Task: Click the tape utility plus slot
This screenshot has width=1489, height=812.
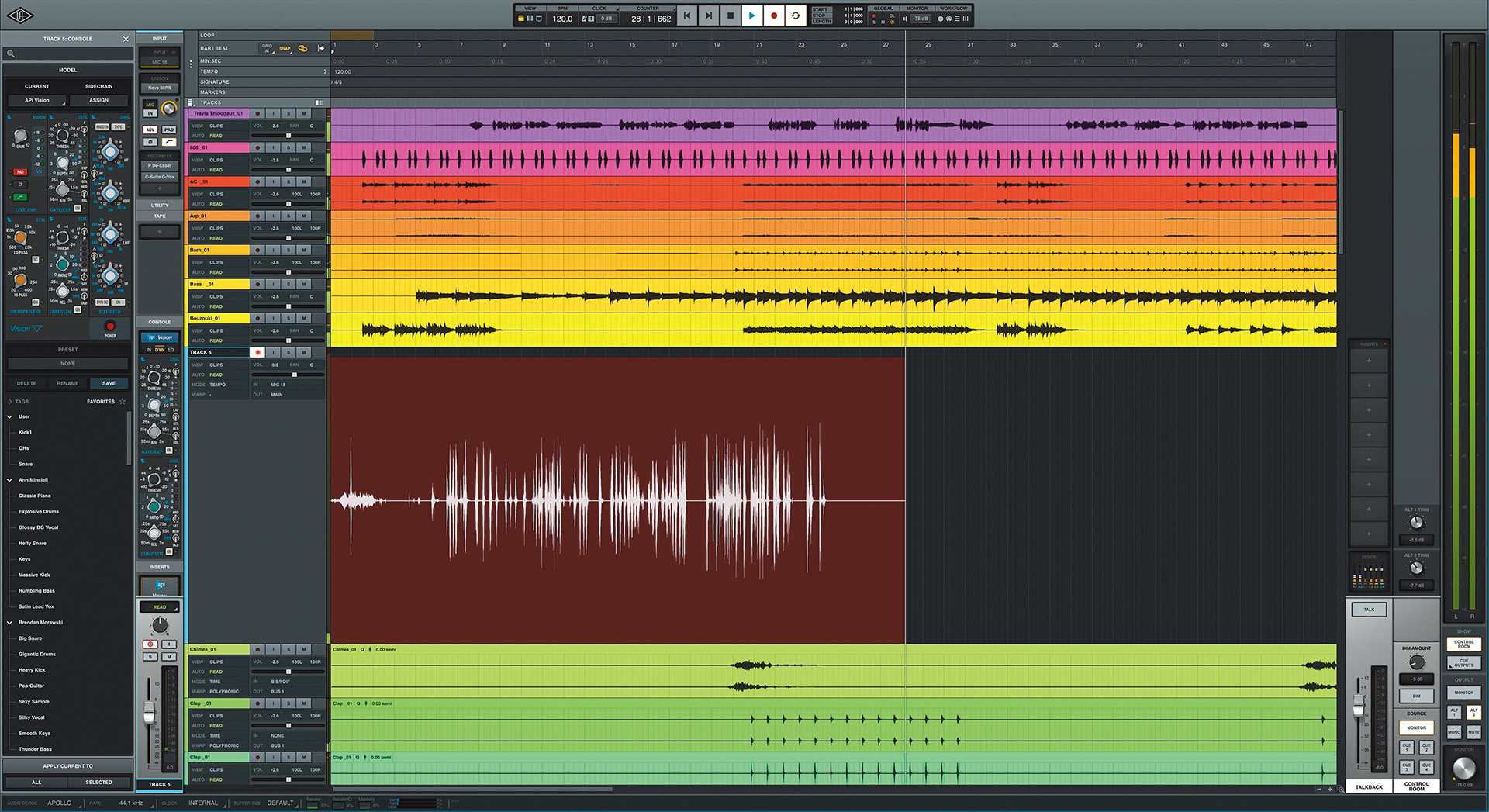Action: (160, 231)
